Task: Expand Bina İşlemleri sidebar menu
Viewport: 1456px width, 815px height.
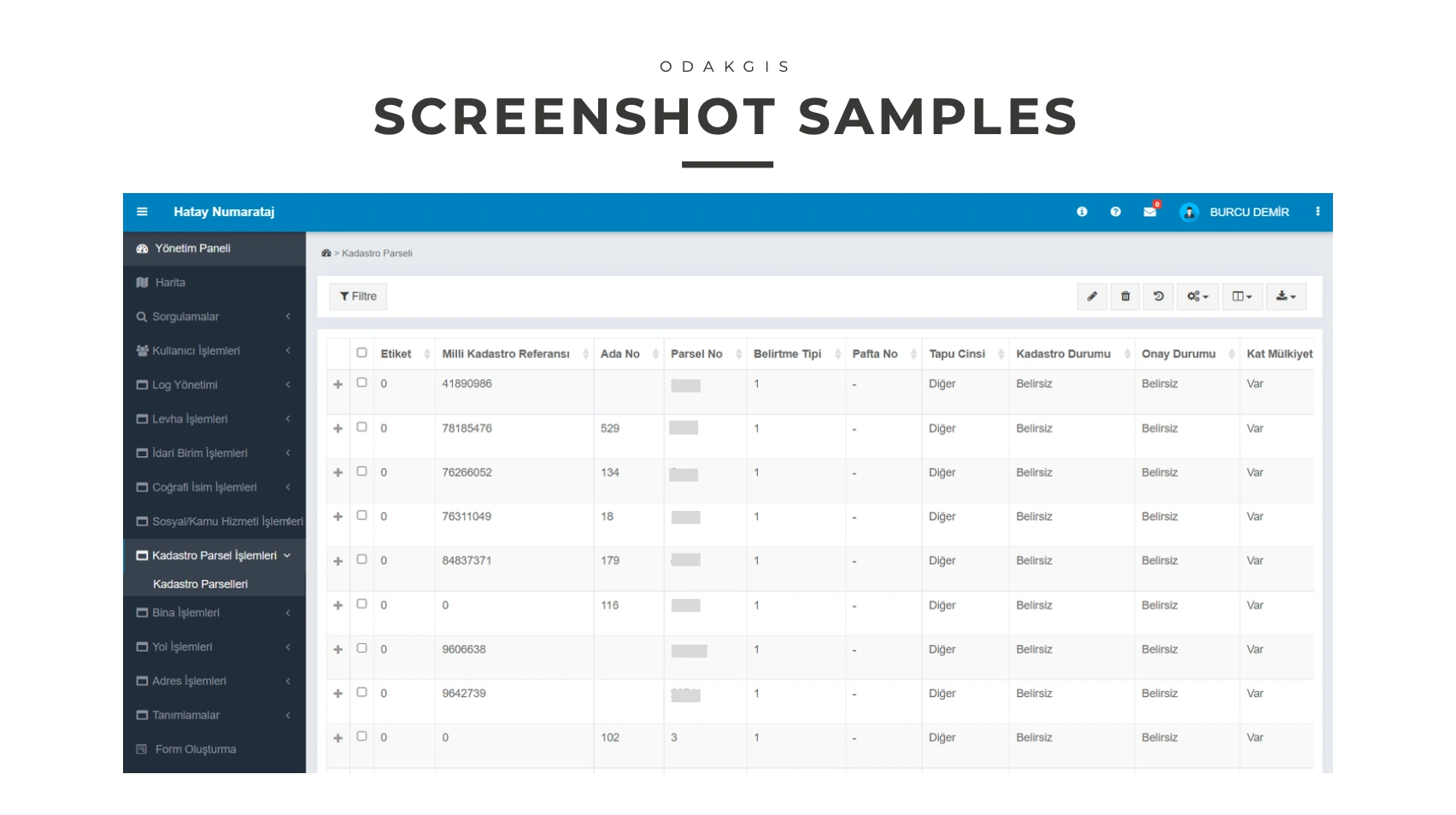Action: (x=185, y=613)
